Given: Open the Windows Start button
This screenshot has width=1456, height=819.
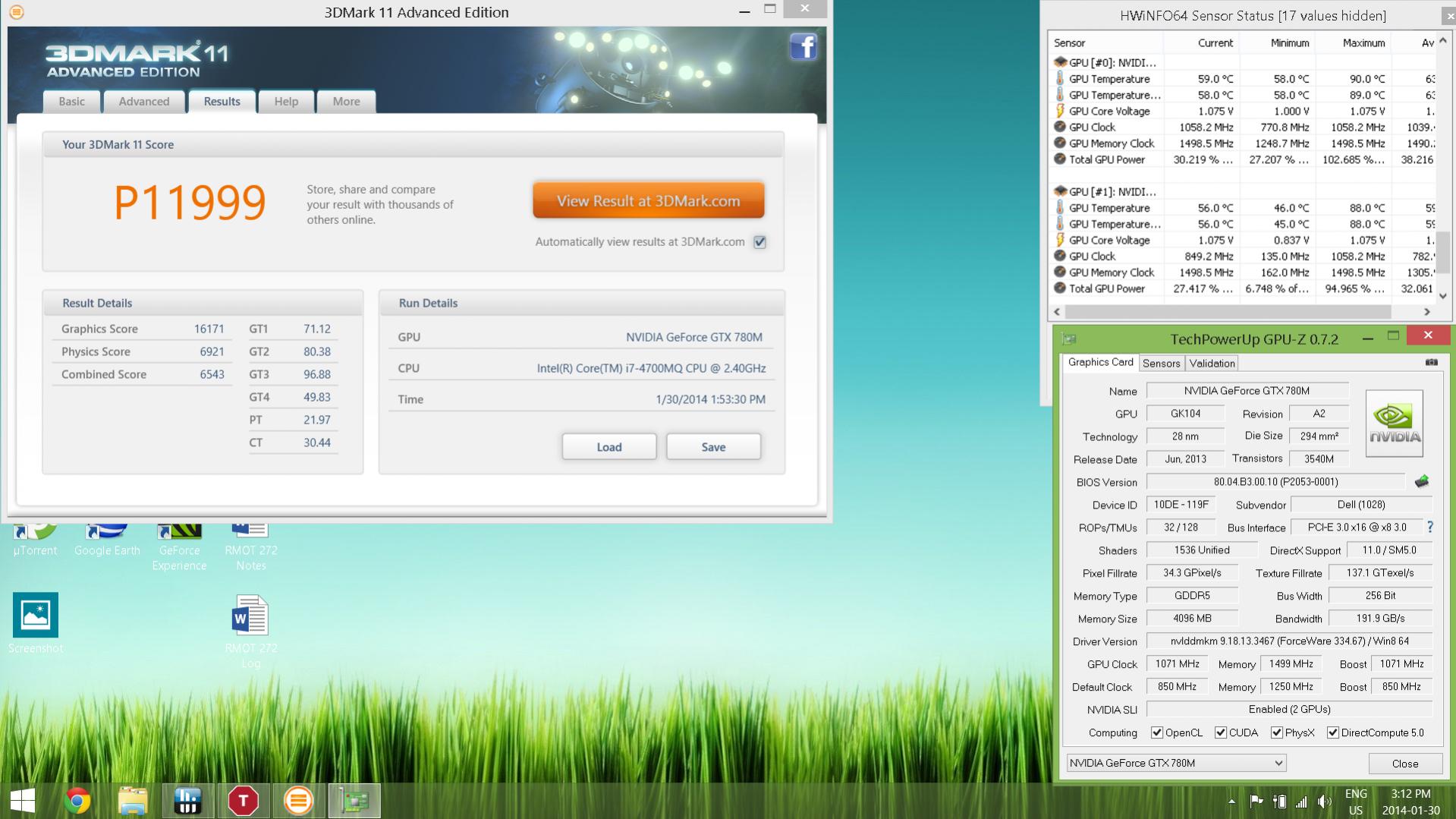Looking at the screenshot, I should click(23, 801).
